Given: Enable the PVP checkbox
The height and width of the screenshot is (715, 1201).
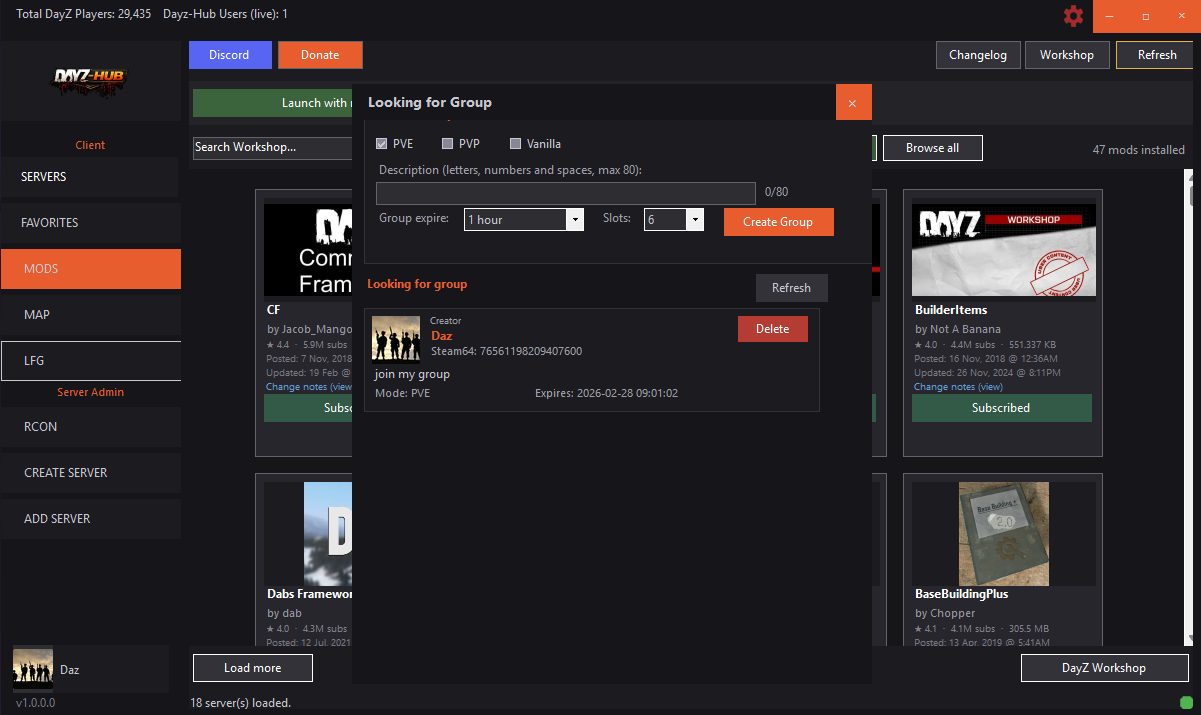Looking at the screenshot, I should pyautogui.click(x=448, y=144).
